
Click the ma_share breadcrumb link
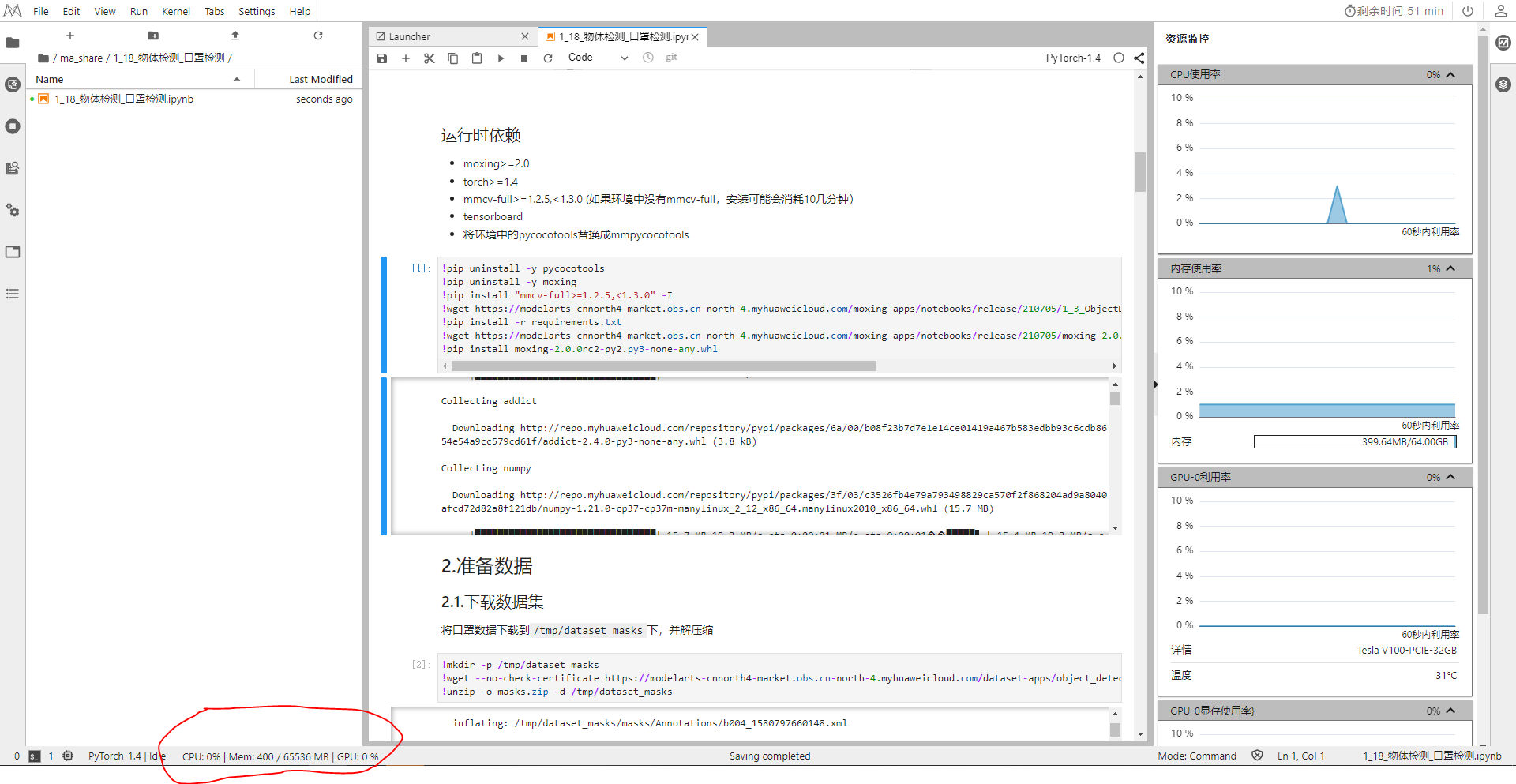pyautogui.click(x=81, y=58)
